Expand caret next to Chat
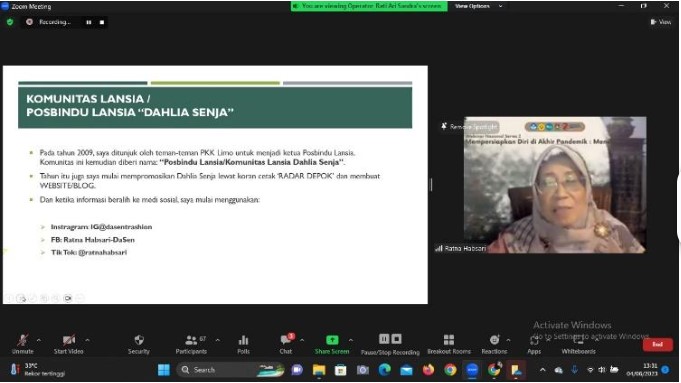This screenshot has width=681, height=383. tap(302, 340)
